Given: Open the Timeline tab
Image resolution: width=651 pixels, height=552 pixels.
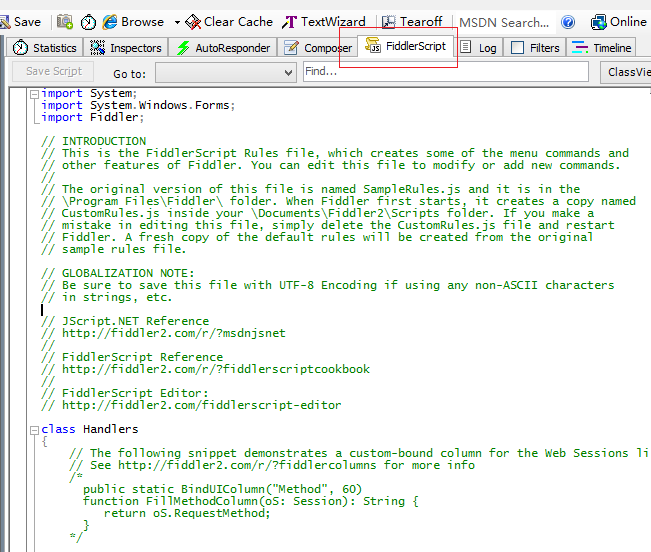Looking at the screenshot, I should (603, 47).
